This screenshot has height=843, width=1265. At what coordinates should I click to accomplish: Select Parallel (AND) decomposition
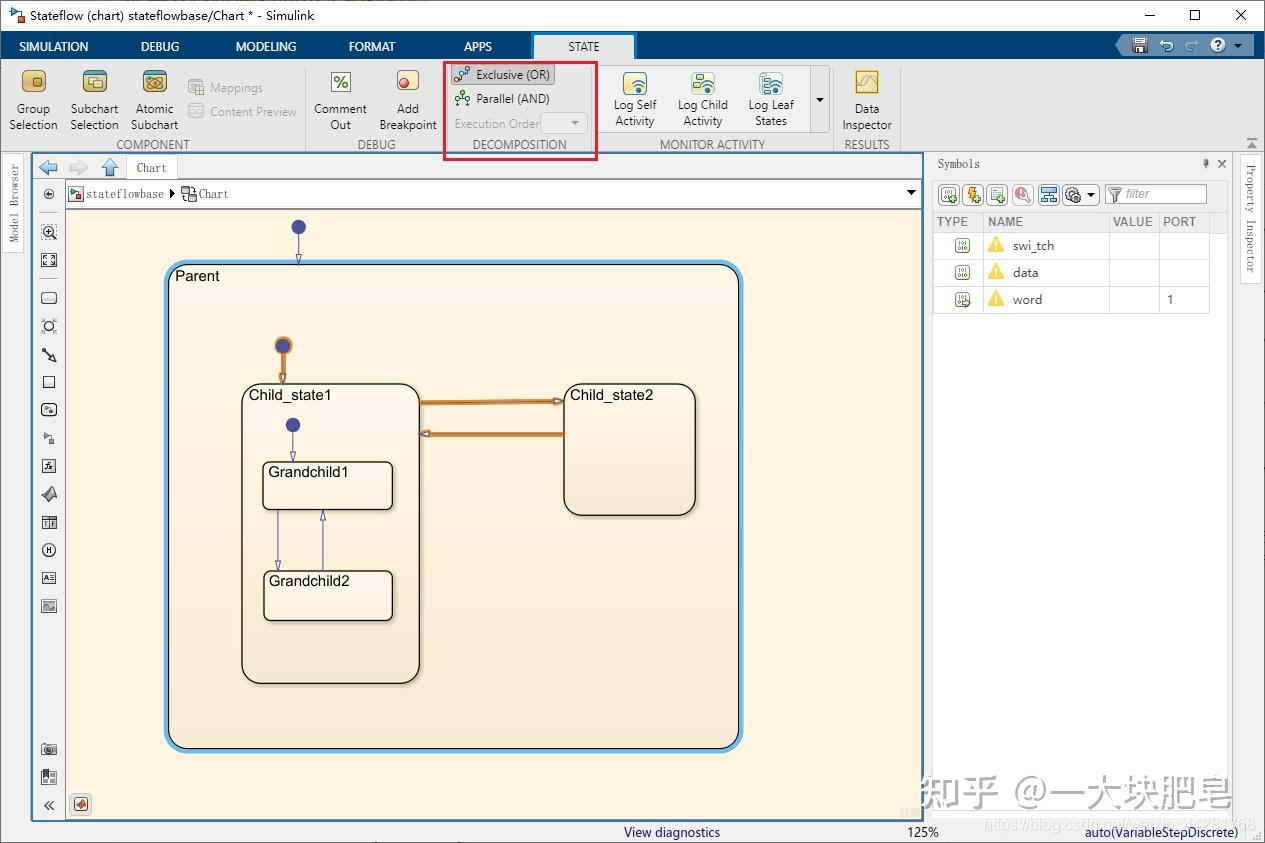point(502,98)
